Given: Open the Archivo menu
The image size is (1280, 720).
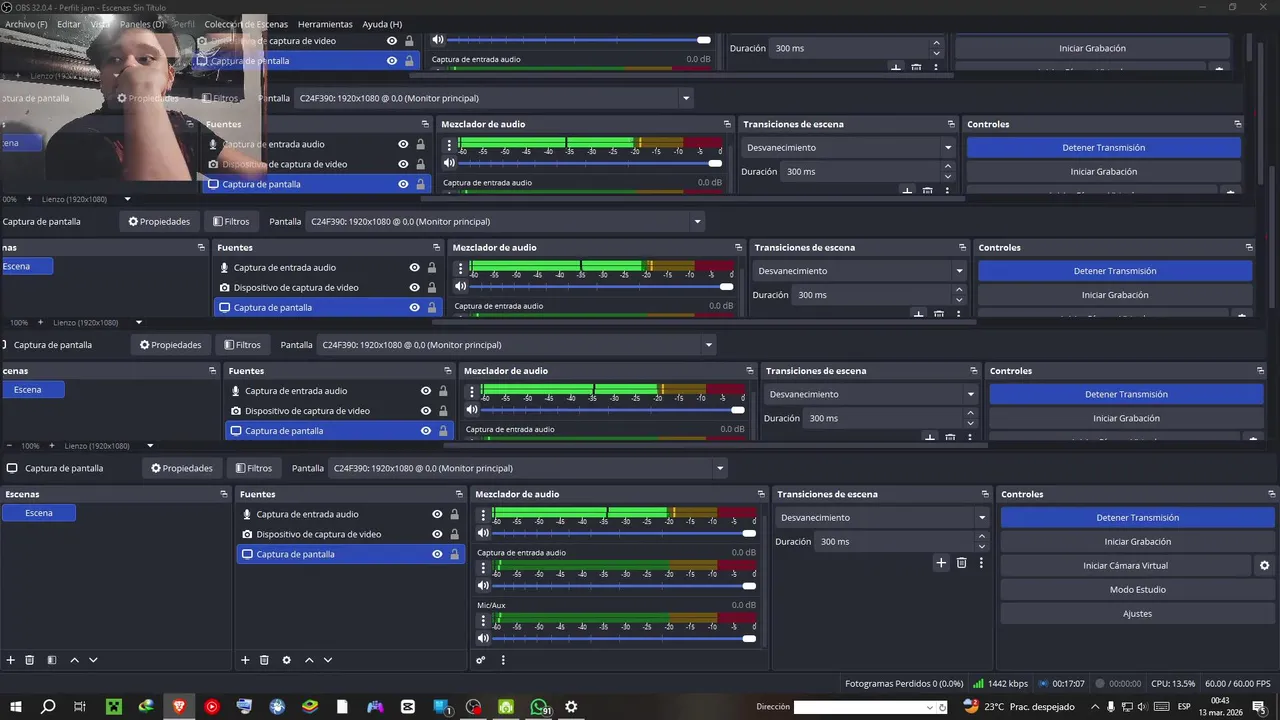Looking at the screenshot, I should coord(26,24).
